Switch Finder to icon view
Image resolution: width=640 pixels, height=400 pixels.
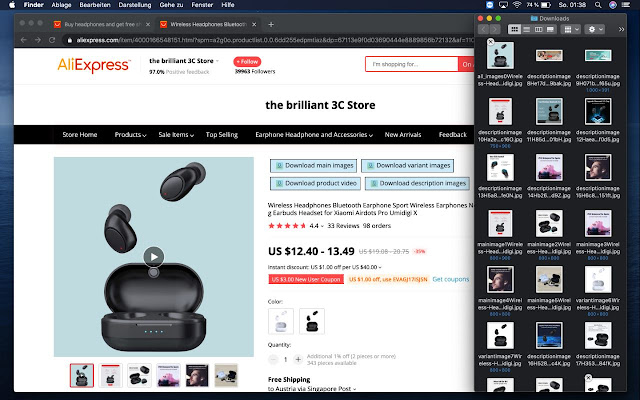(x=513, y=29)
